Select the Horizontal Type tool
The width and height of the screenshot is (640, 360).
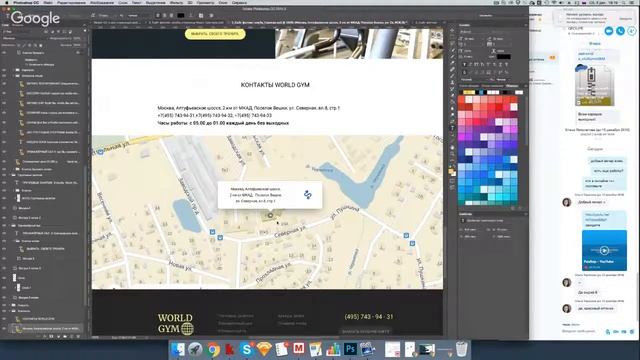[452, 128]
